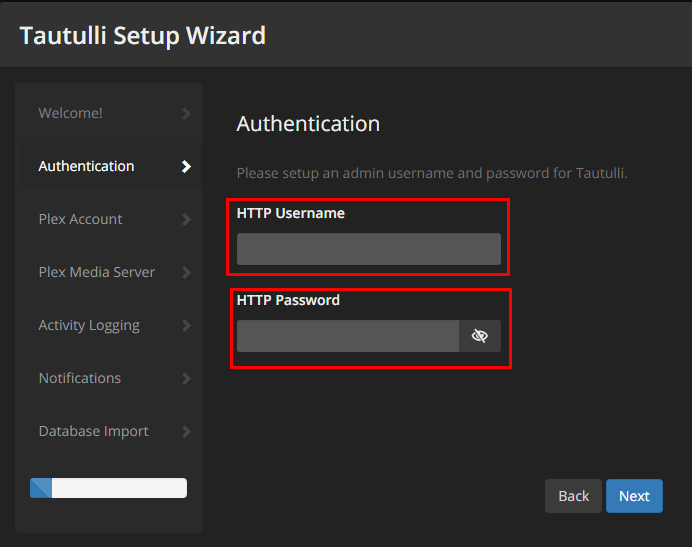Open the Welcome! wizard step
The image size is (692, 547).
109,113
